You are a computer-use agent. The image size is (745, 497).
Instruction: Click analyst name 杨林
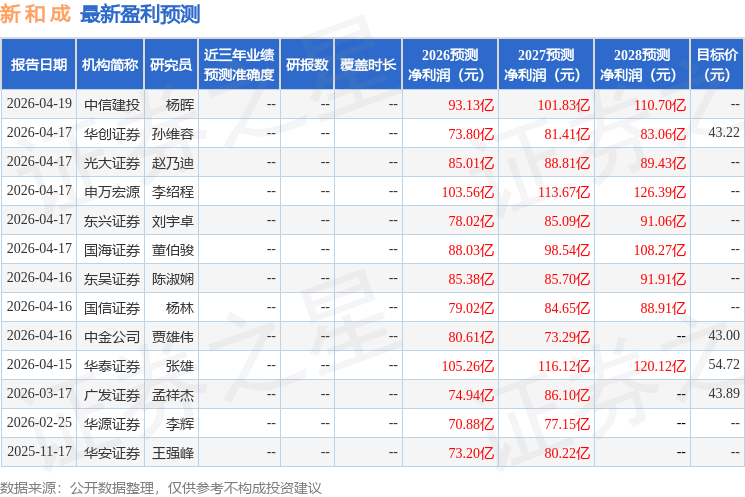tap(180, 308)
